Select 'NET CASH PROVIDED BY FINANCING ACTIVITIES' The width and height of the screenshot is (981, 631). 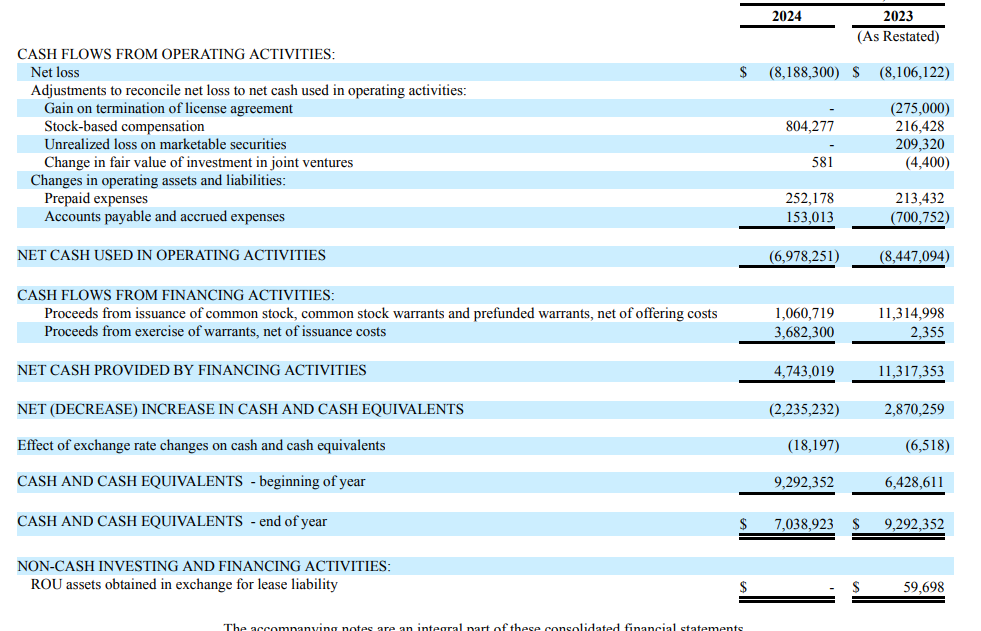(191, 371)
